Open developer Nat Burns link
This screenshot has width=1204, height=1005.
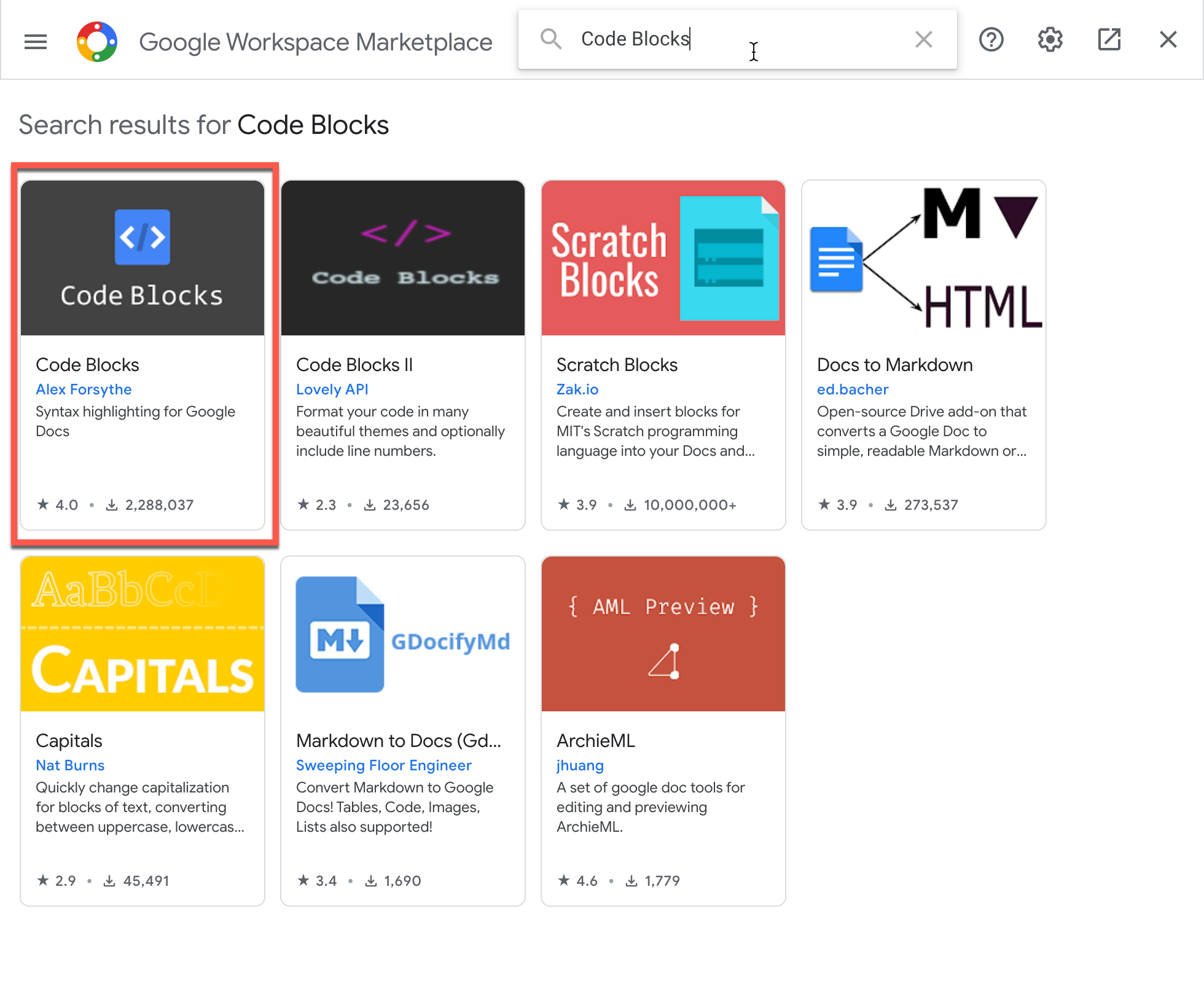coord(70,765)
